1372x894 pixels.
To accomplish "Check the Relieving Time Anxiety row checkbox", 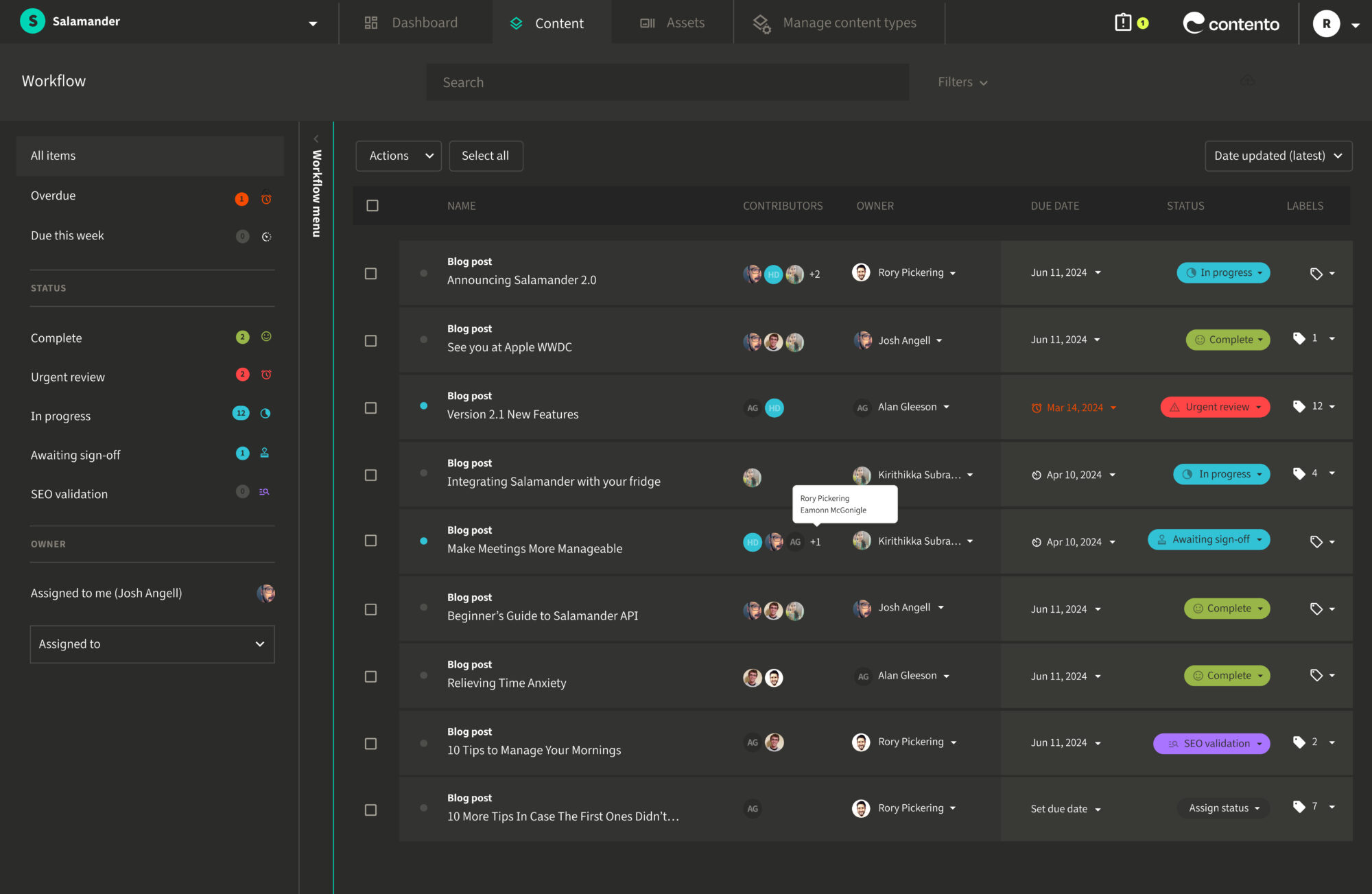I will 371,677.
